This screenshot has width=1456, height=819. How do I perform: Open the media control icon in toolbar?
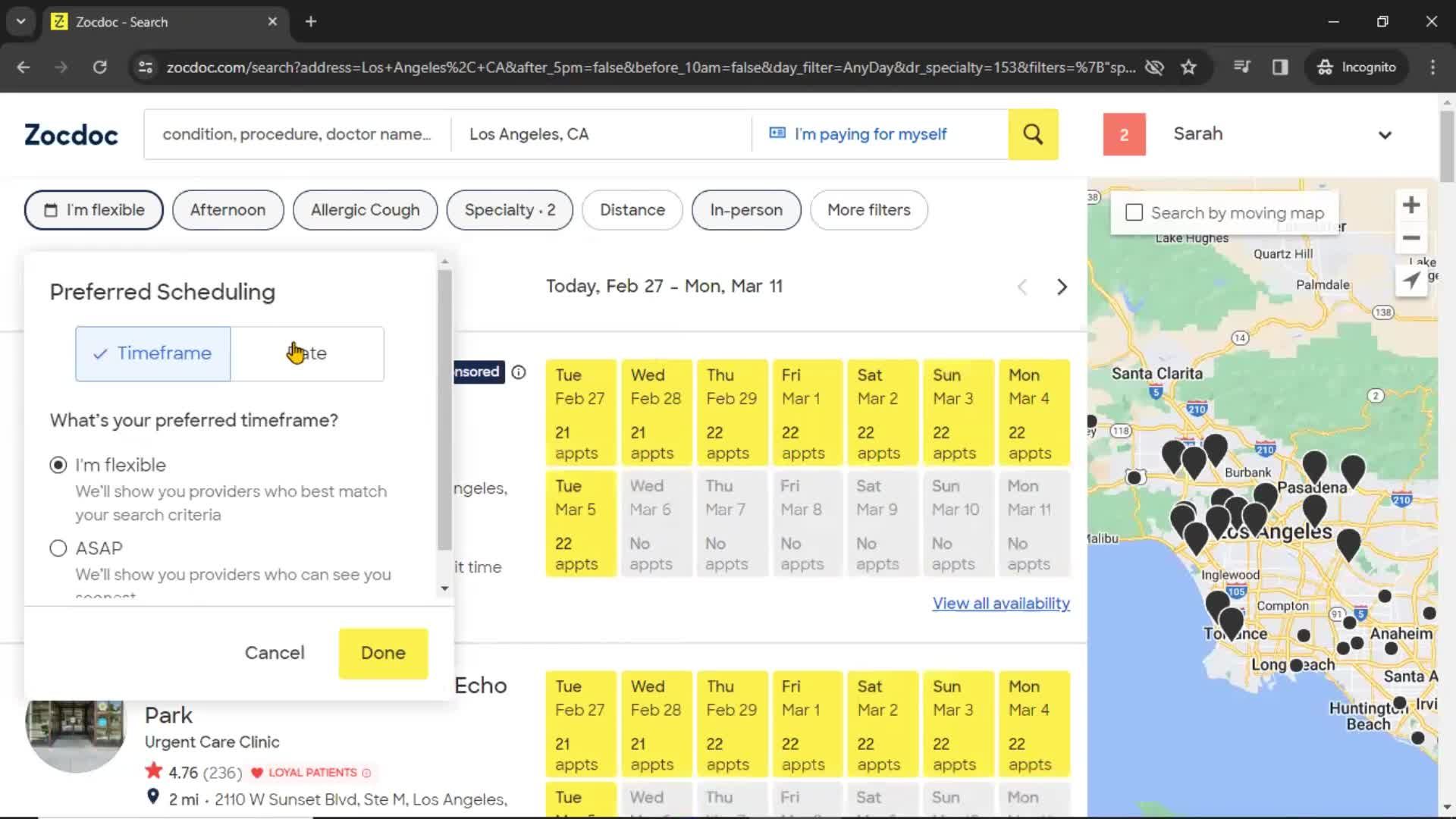1241,67
